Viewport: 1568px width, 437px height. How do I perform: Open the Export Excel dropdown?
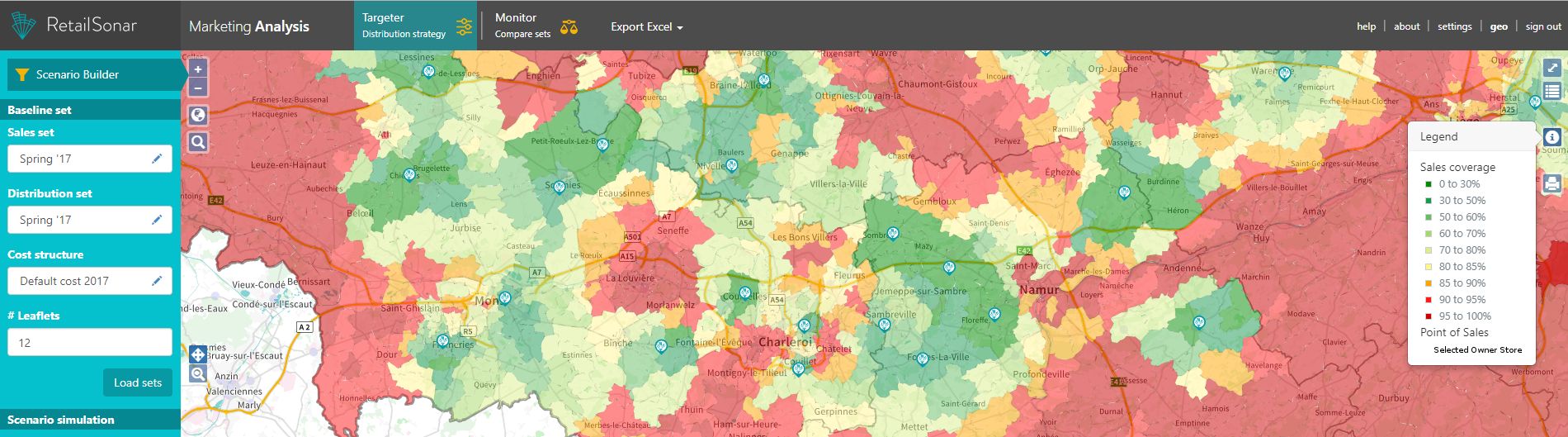coord(646,27)
